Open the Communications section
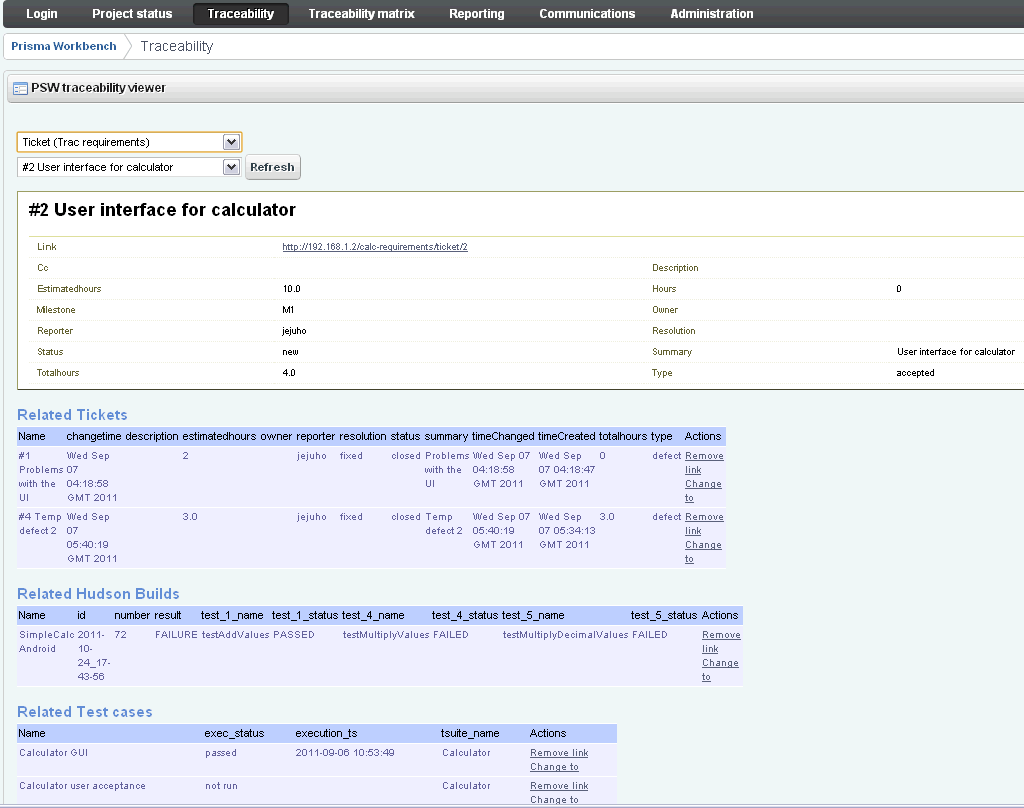Screen dimensions: 1024x808 (x=587, y=13)
